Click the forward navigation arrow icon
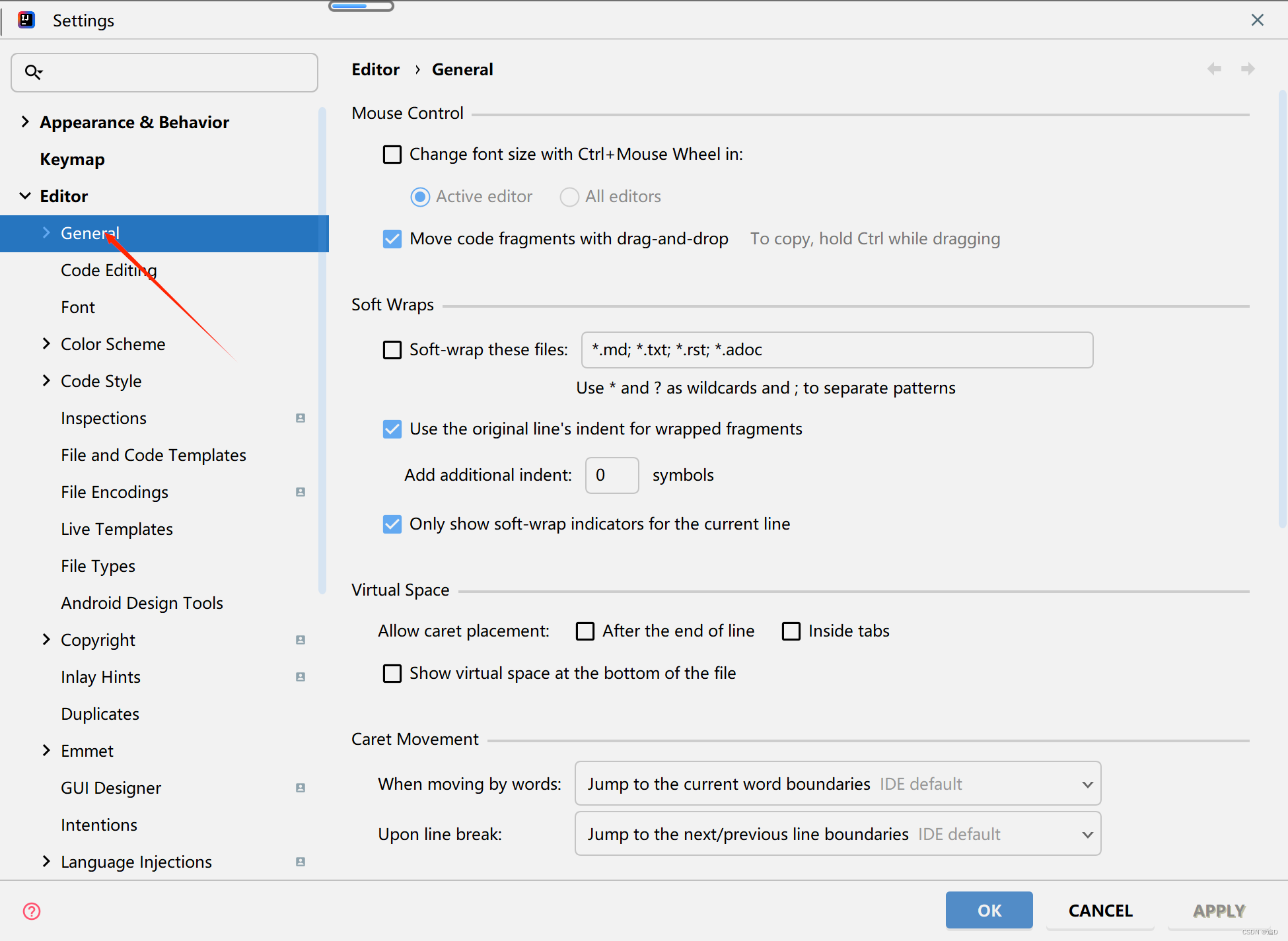This screenshot has height=941, width=1288. 1248,69
